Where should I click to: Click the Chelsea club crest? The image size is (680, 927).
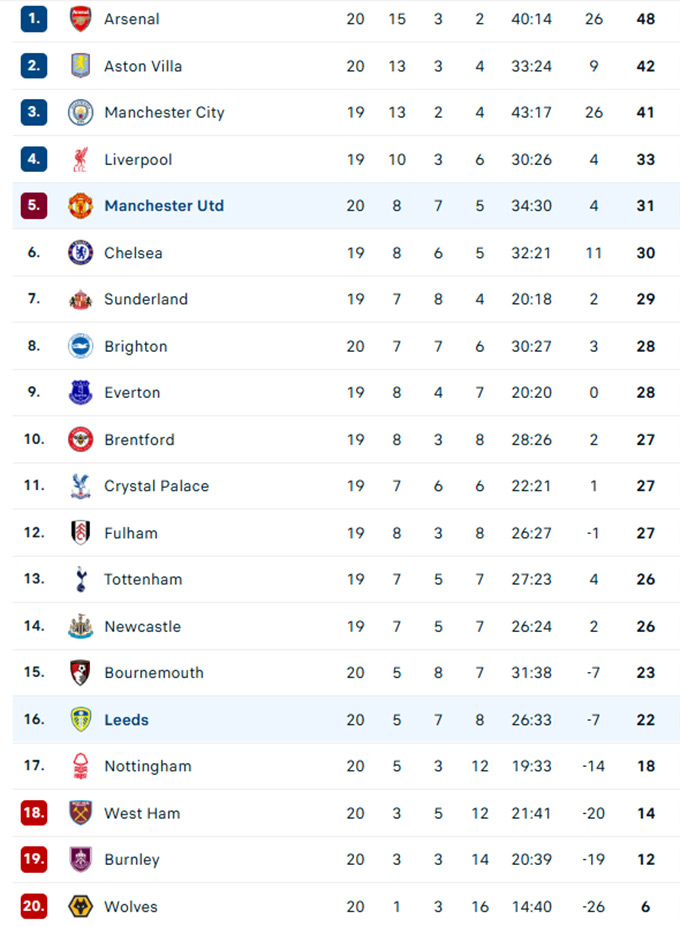(80, 253)
